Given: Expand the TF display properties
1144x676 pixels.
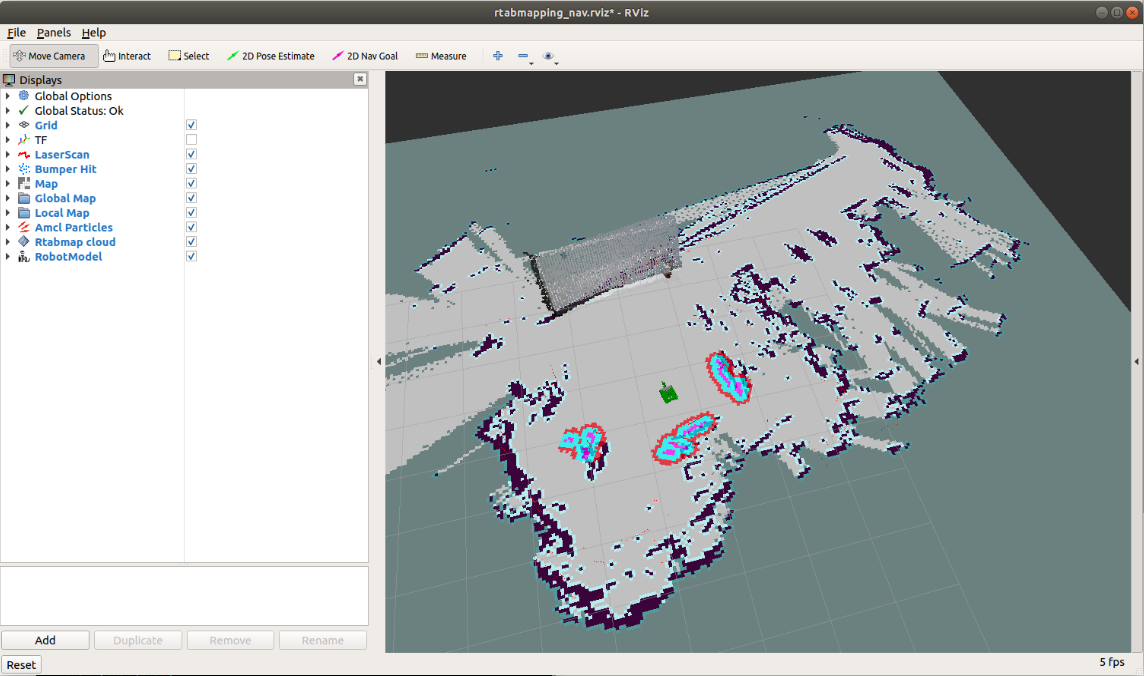Looking at the screenshot, I should point(8,139).
